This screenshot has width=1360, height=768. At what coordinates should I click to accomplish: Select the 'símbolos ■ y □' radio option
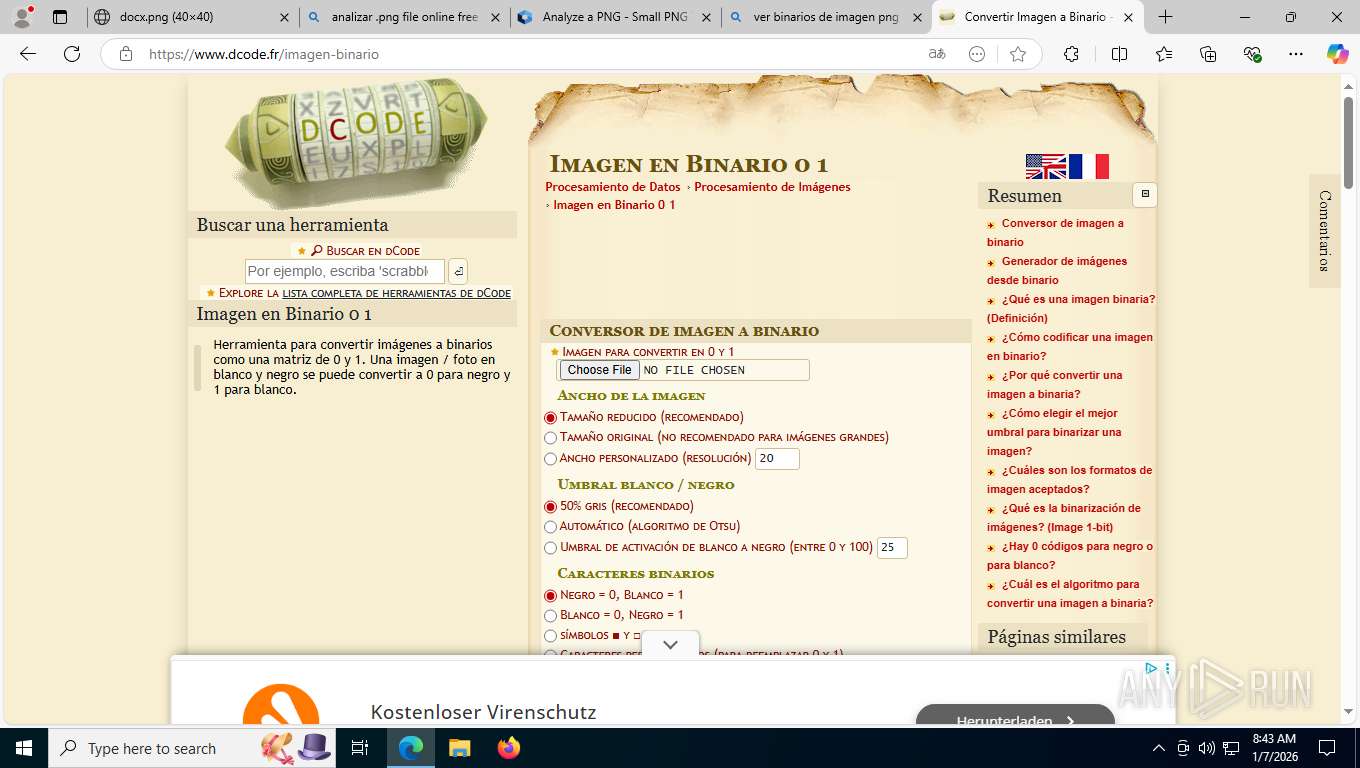550,636
